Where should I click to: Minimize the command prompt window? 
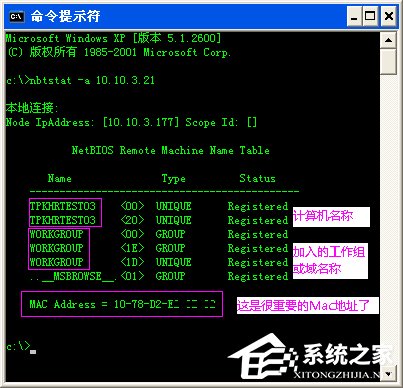pyautogui.click(x=354, y=16)
